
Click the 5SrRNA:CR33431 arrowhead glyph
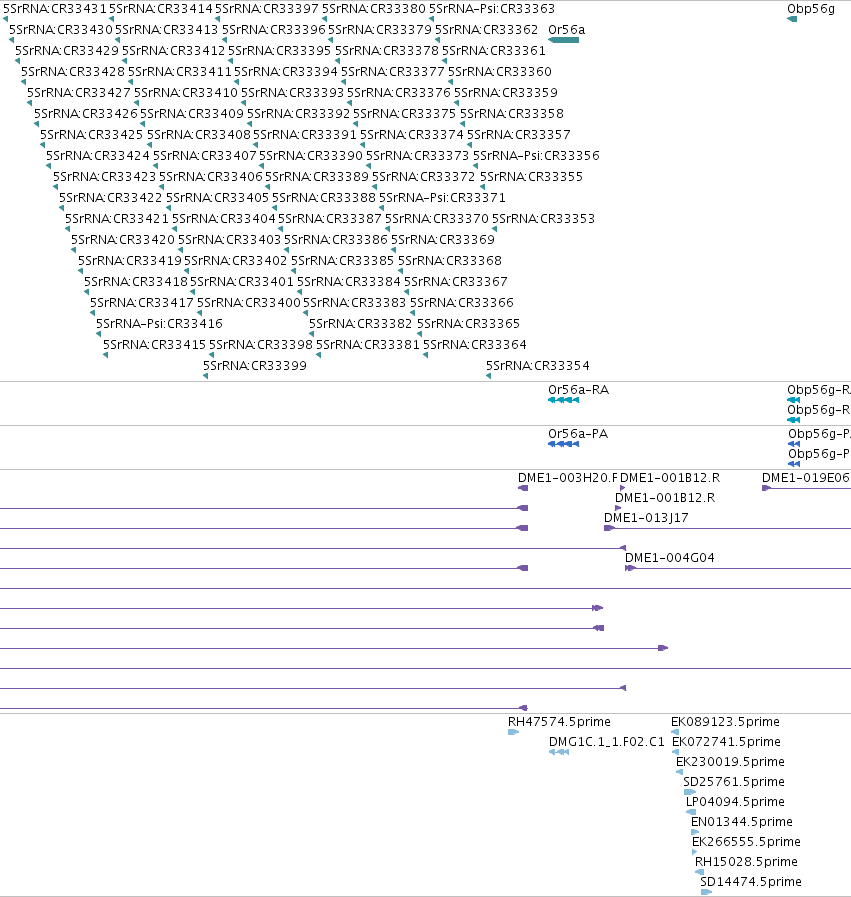(x=5, y=19)
